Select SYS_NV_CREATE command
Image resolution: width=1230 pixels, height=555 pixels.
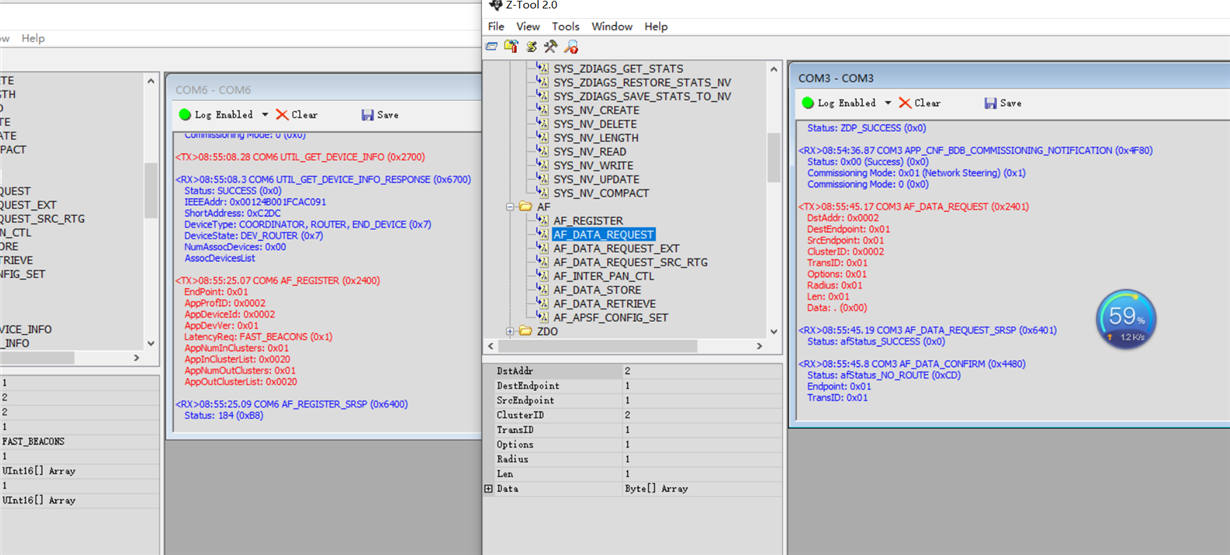tap(596, 110)
